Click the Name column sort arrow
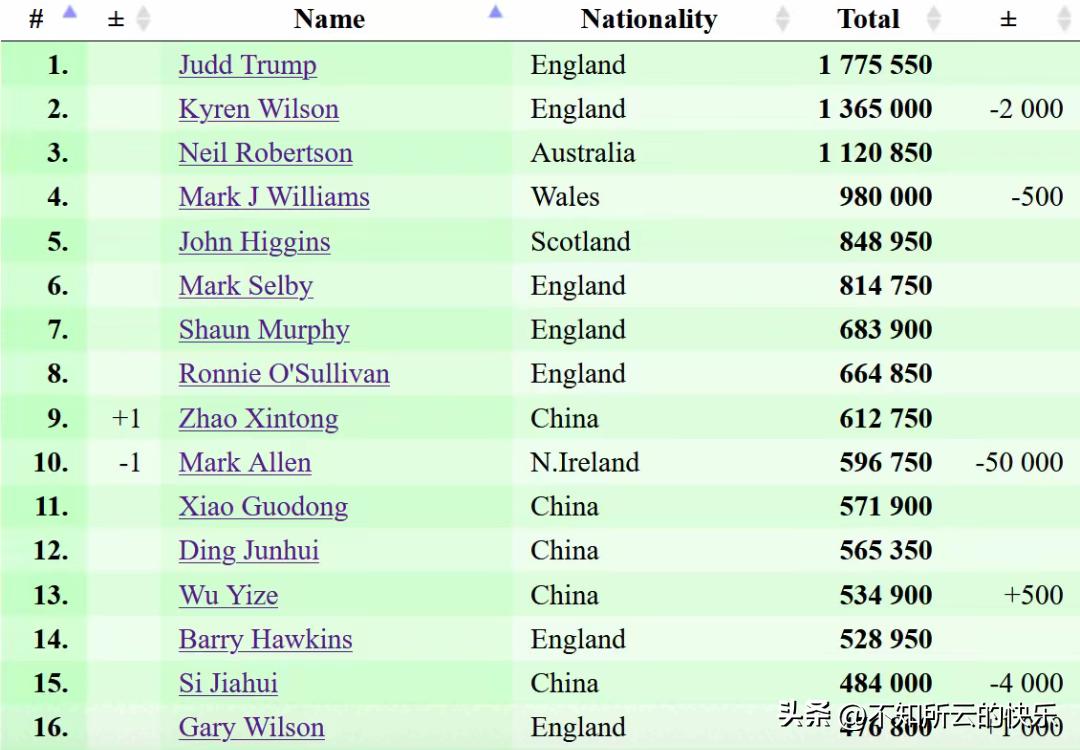 495,13
